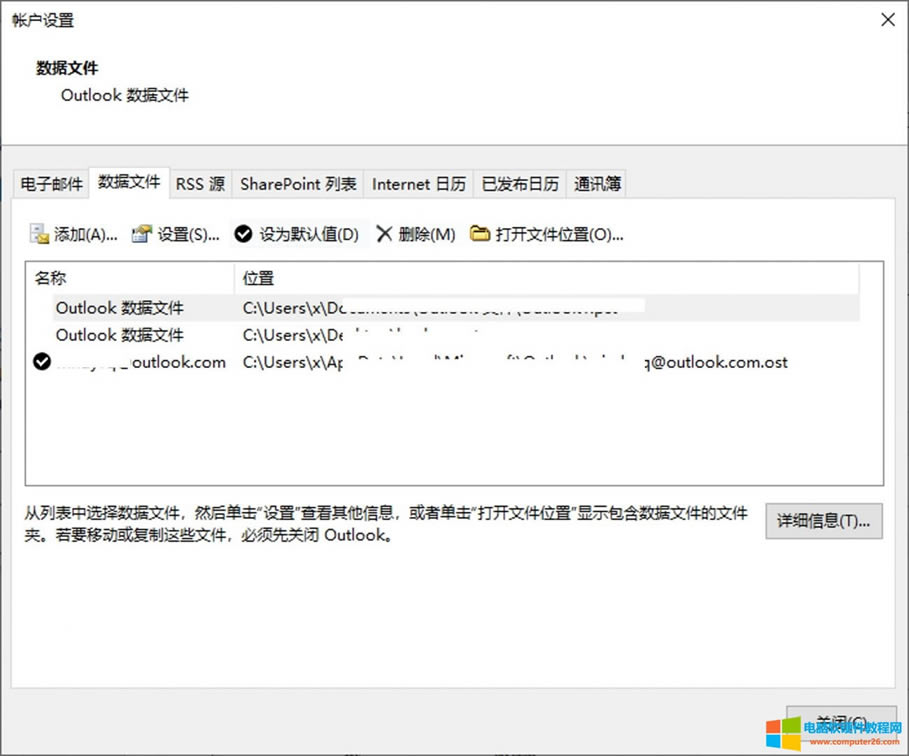Open Internet 日历 tab
Viewport: 909px width, 756px height.
click(419, 184)
